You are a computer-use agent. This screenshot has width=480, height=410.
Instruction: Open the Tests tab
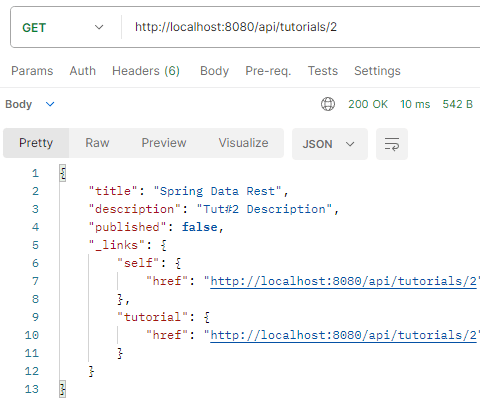tap(323, 71)
